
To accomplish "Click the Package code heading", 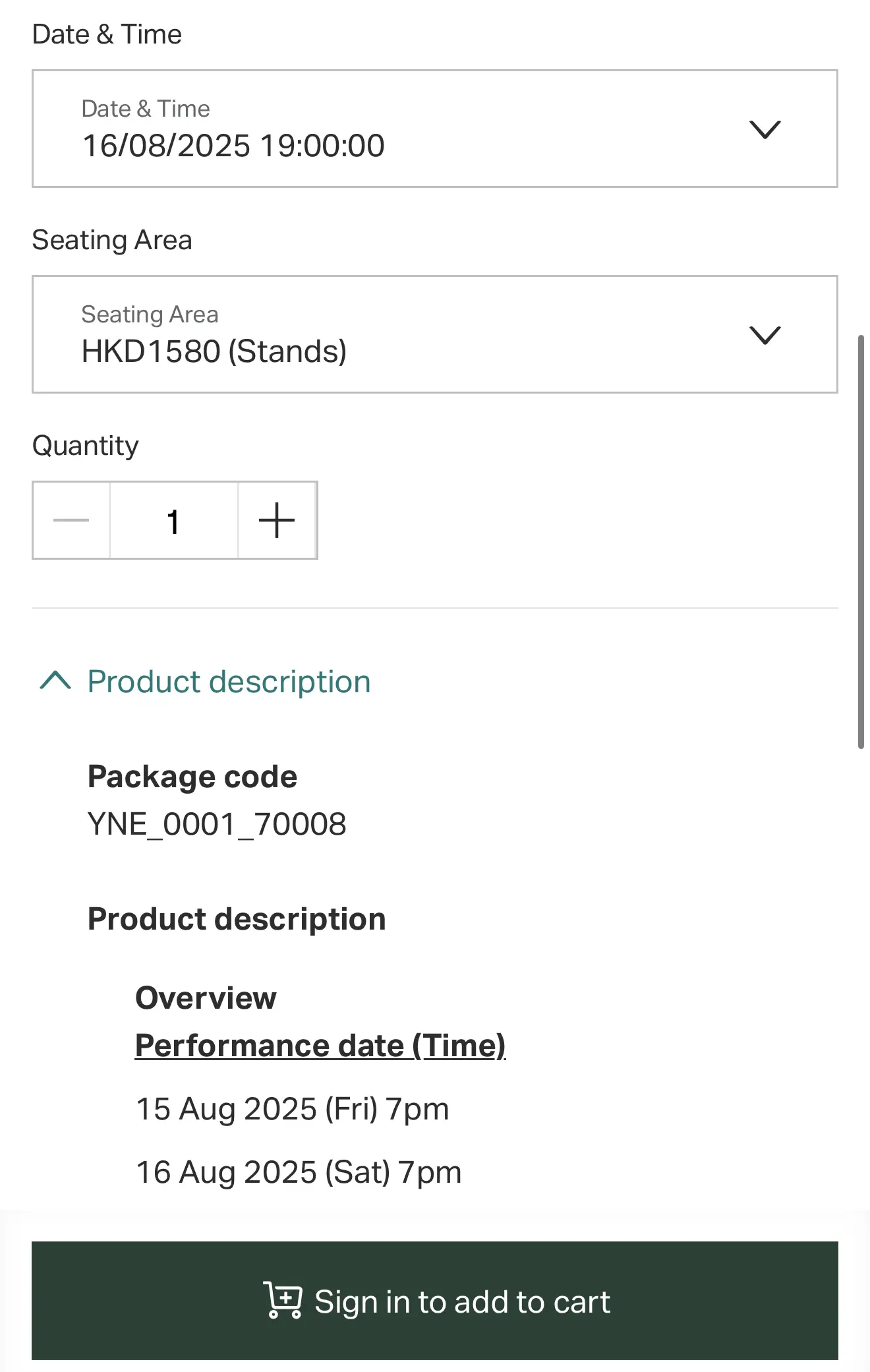I will tap(192, 777).
